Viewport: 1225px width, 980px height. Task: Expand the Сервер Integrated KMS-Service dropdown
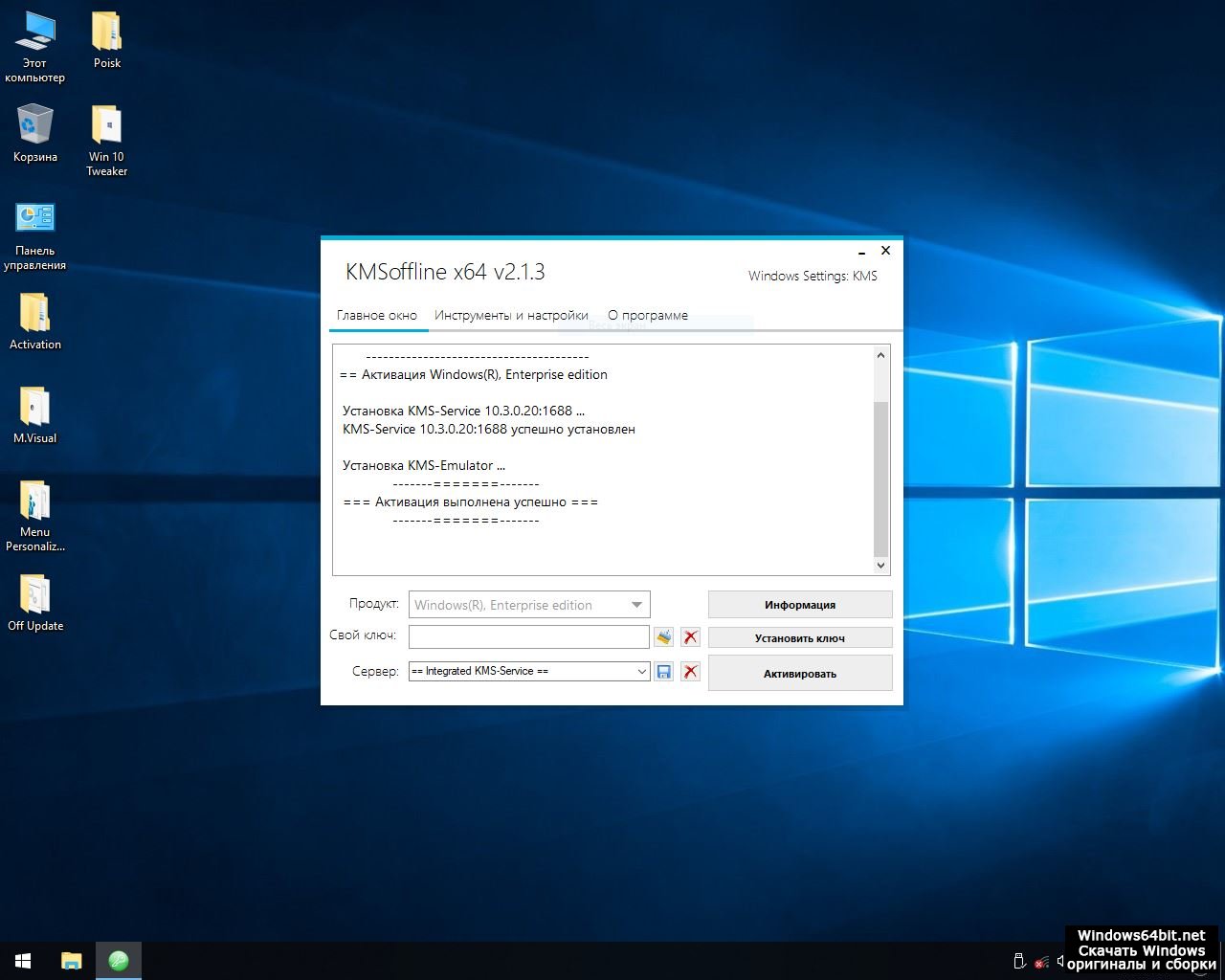[642, 672]
